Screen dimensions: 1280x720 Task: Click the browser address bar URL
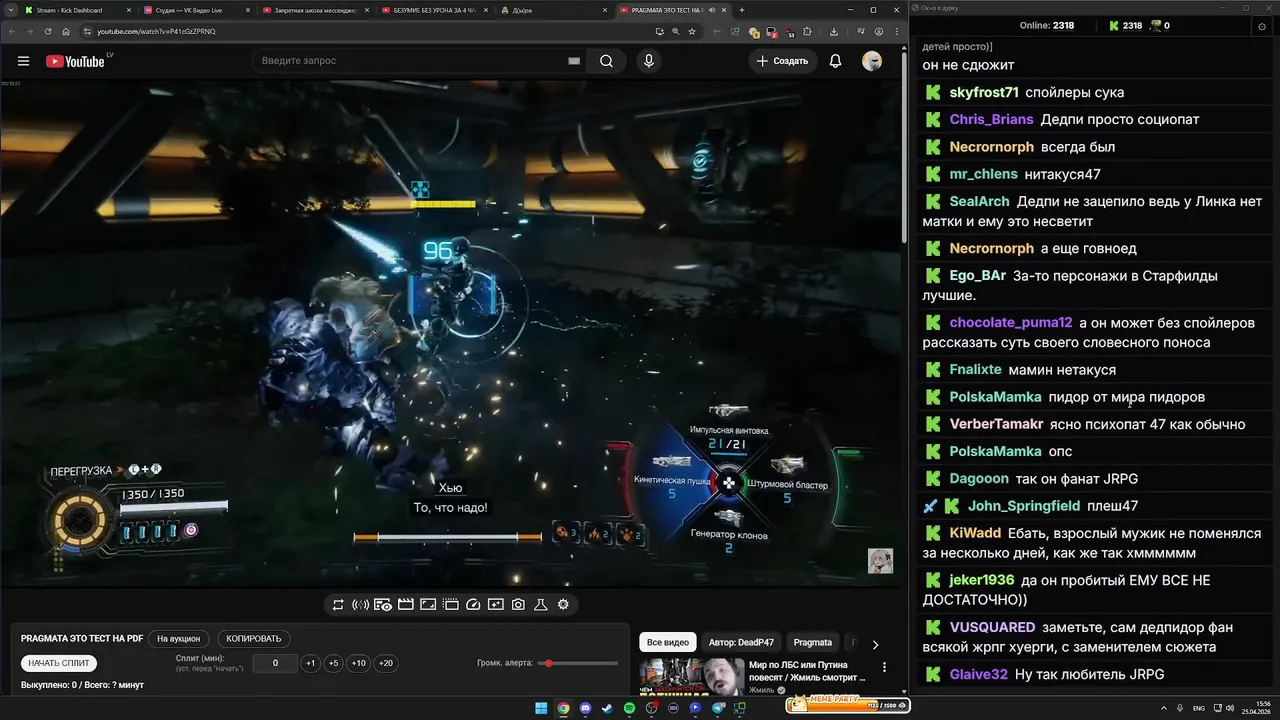(x=156, y=31)
